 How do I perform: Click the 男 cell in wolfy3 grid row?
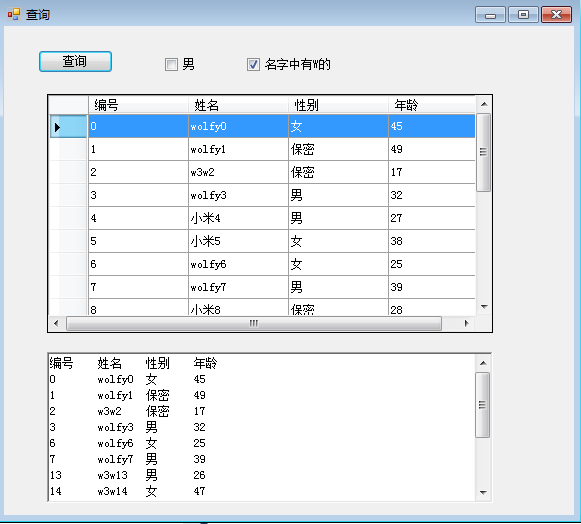coord(338,195)
